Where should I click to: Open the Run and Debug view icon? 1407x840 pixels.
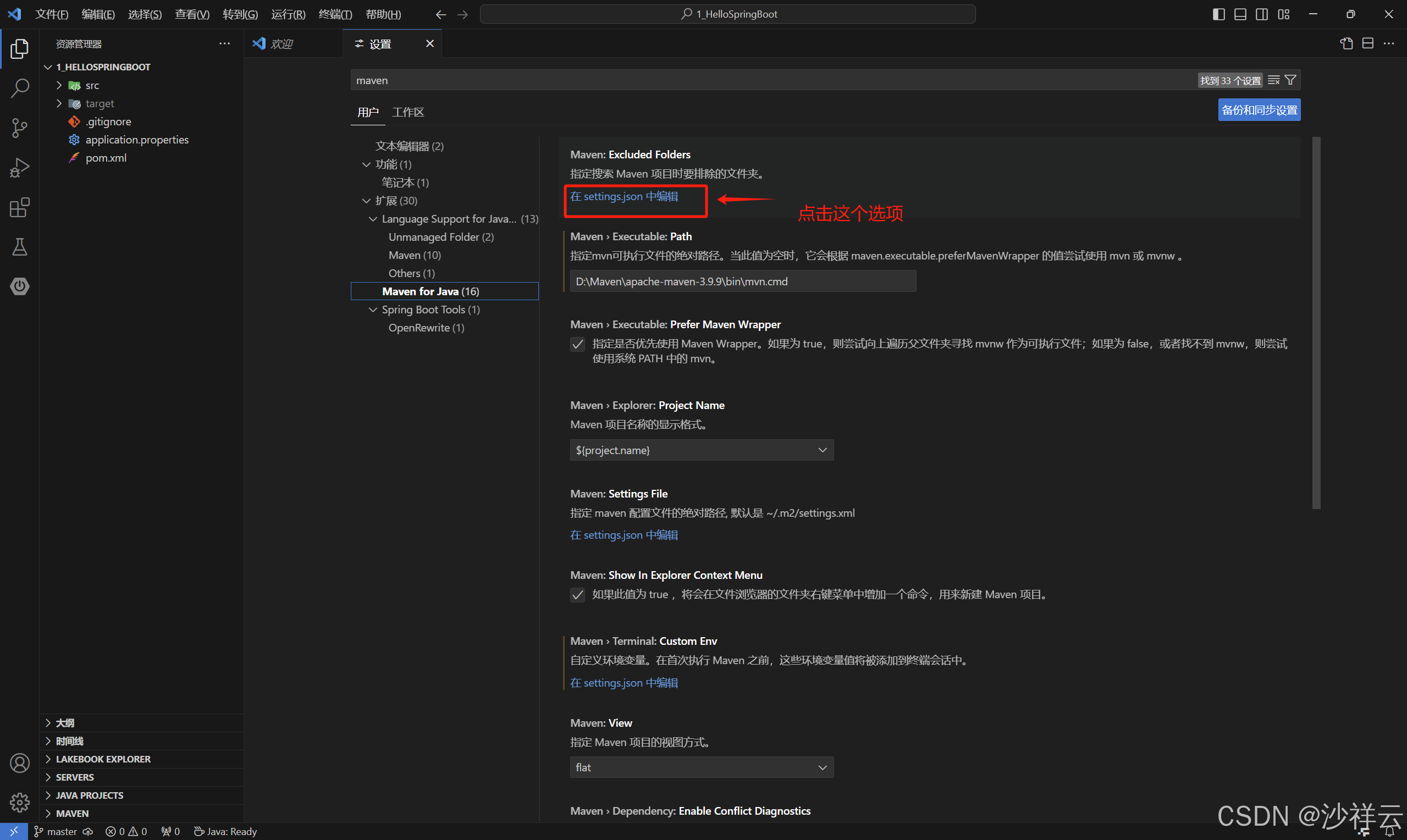pyautogui.click(x=19, y=168)
